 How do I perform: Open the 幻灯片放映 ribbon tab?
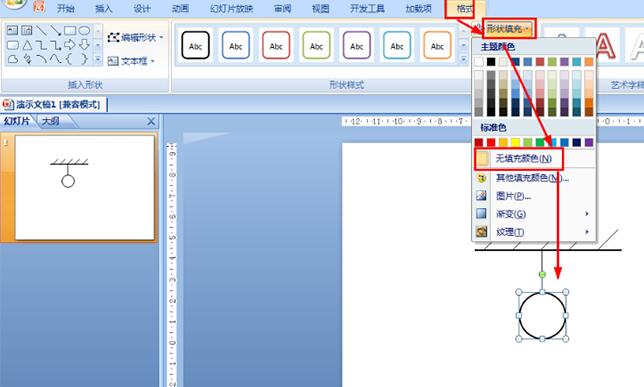coord(232,8)
